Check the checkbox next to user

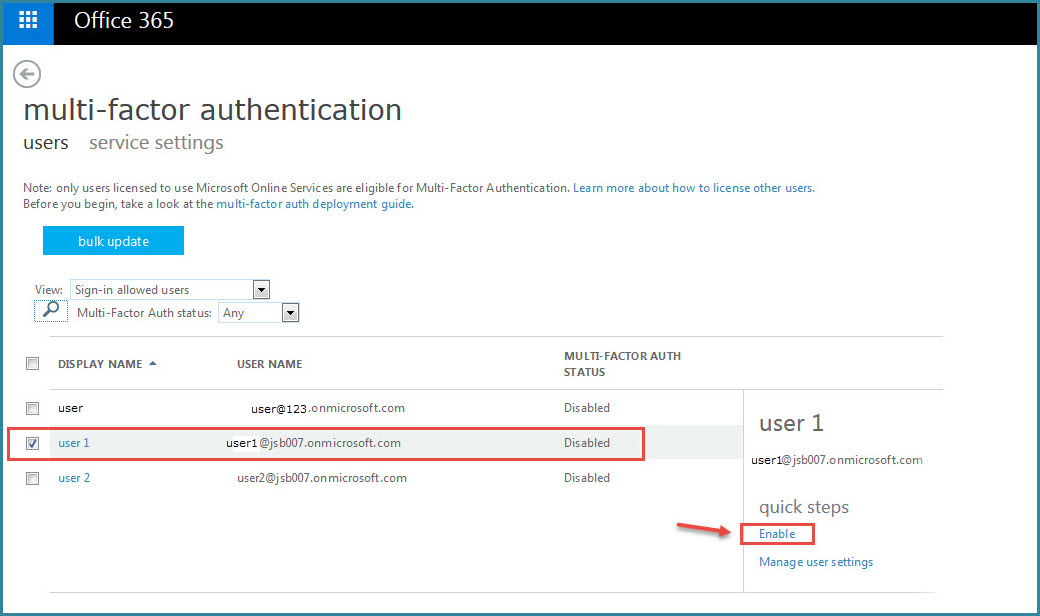(32, 408)
